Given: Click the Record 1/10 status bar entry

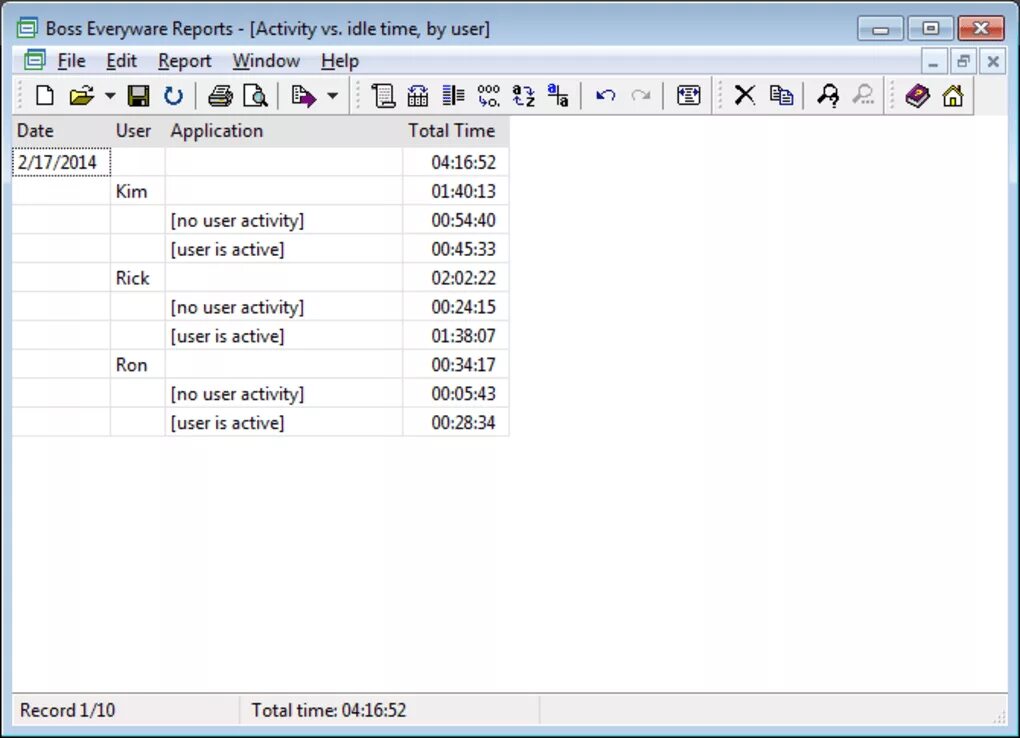Looking at the screenshot, I should point(68,710).
